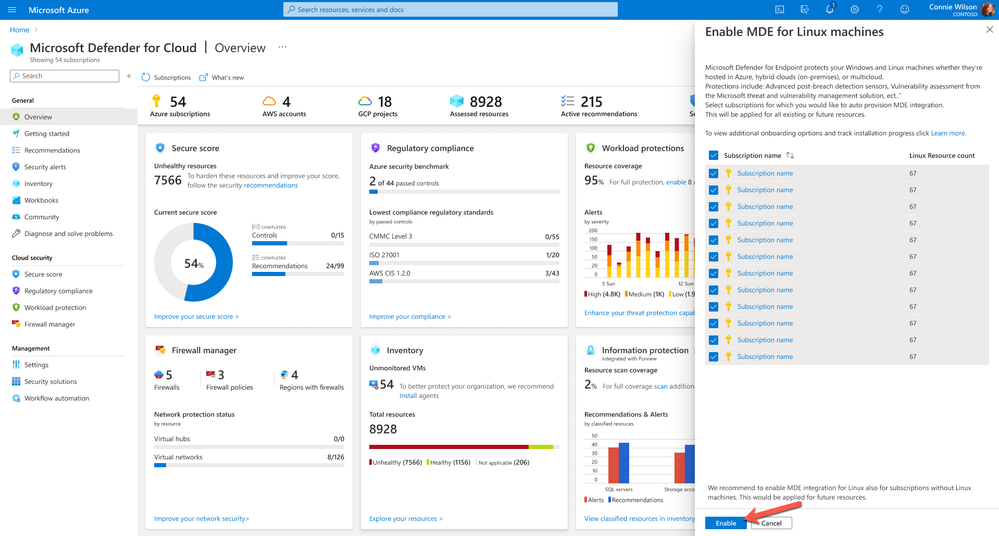Click the Secure score card shield icon
This screenshot has height=536, width=999.
[160, 148]
